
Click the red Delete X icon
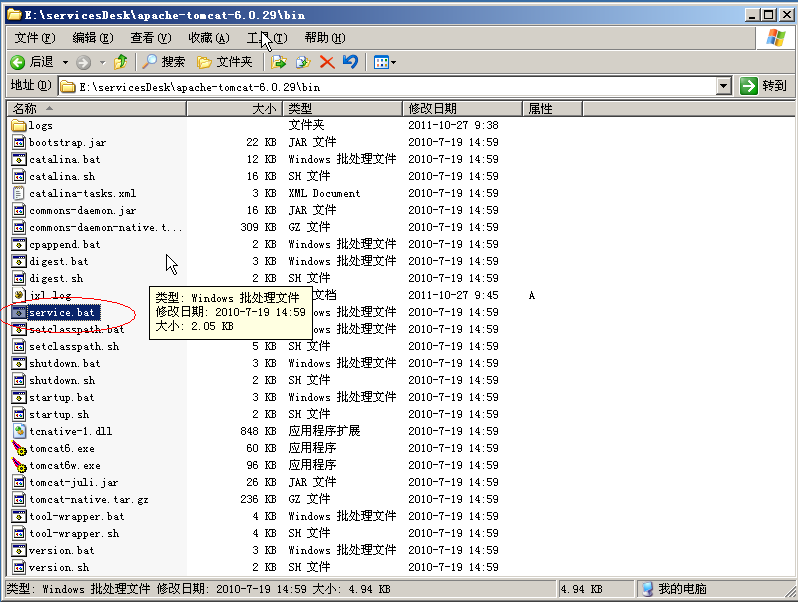(327, 62)
